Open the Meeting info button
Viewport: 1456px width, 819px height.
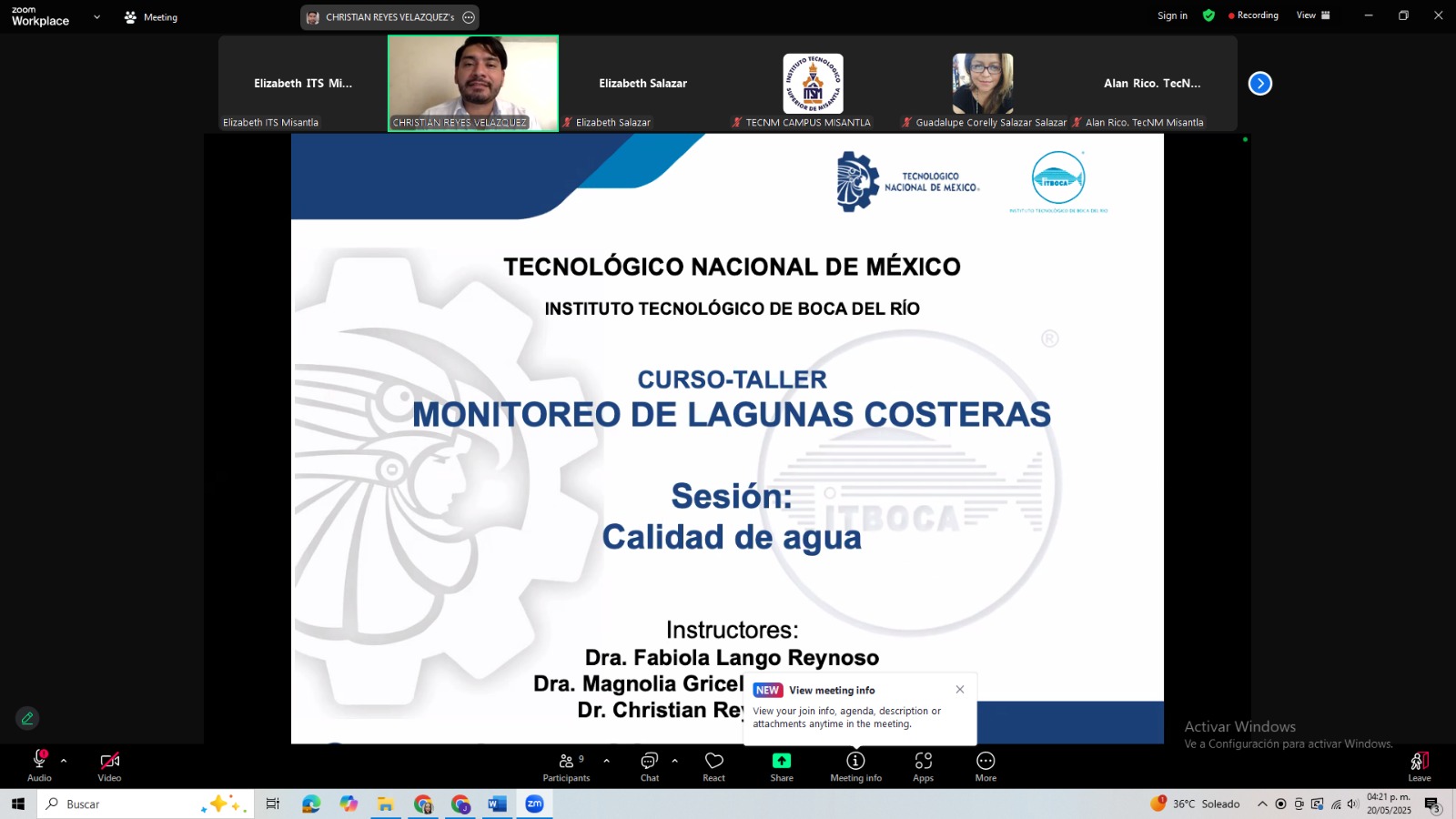point(855,765)
